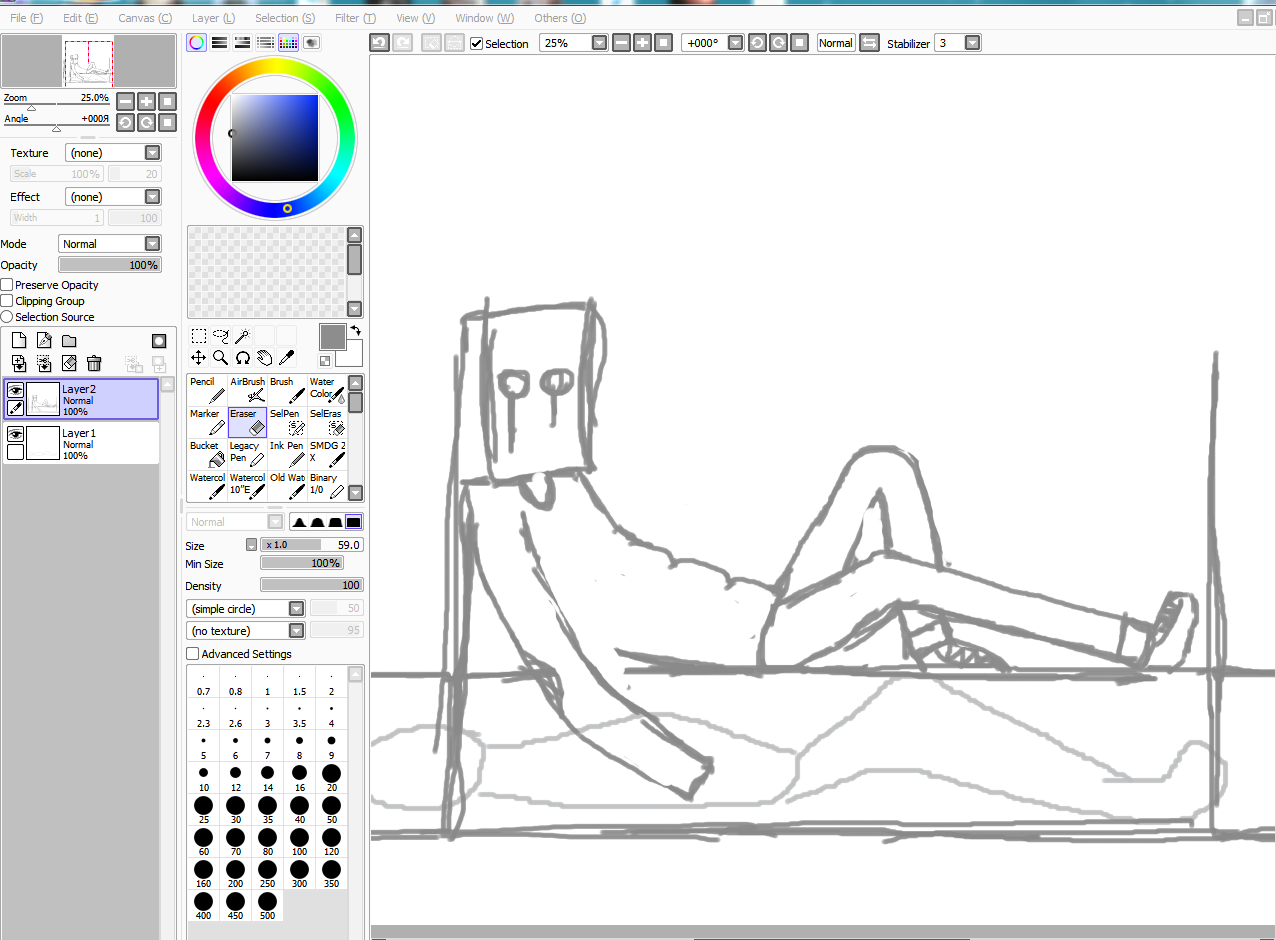Viewport: 1276px width, 940px height.
Task: Open the canvas zoom percentage dropdown
Action: (599, 43)
